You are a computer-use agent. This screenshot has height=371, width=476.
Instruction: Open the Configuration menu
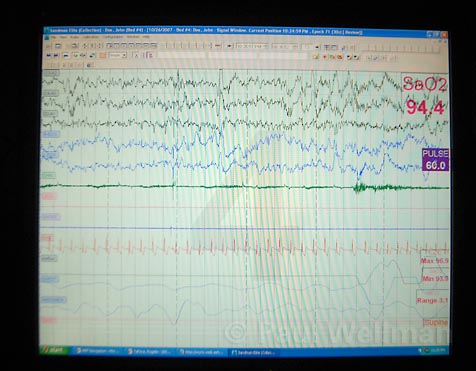point(112,37)
